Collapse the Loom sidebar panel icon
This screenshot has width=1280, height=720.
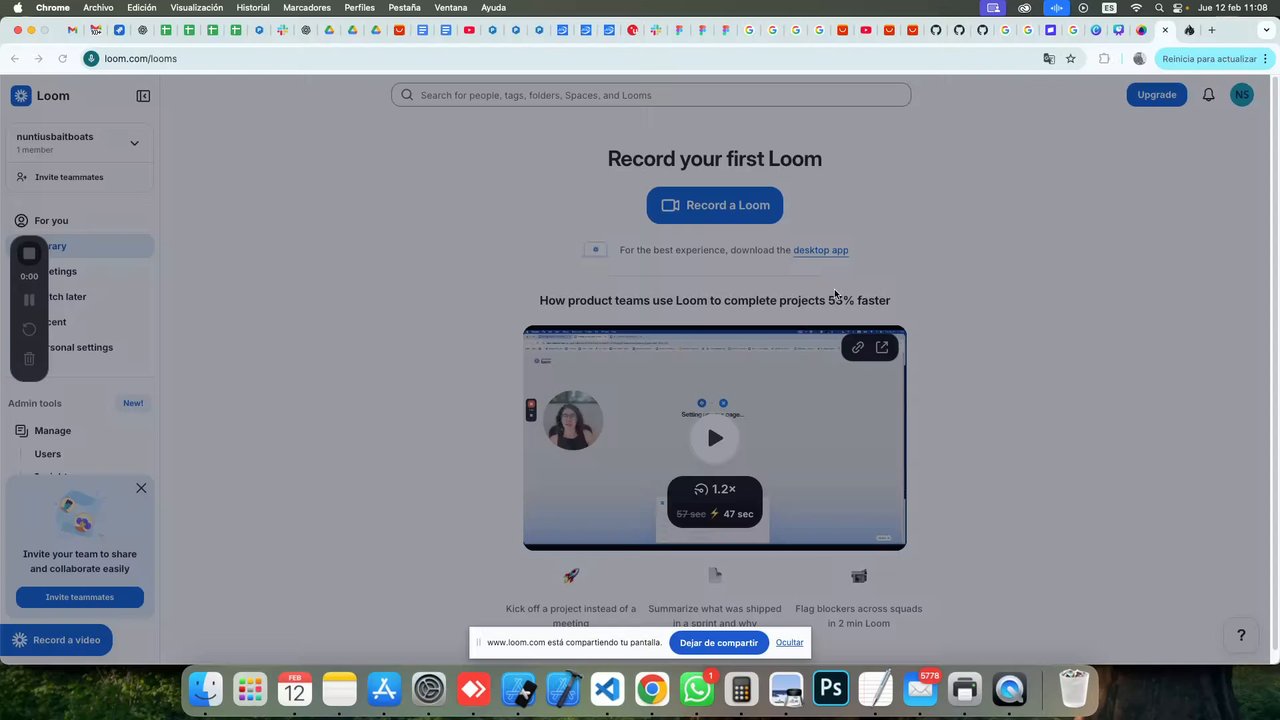tap(143, 96)
